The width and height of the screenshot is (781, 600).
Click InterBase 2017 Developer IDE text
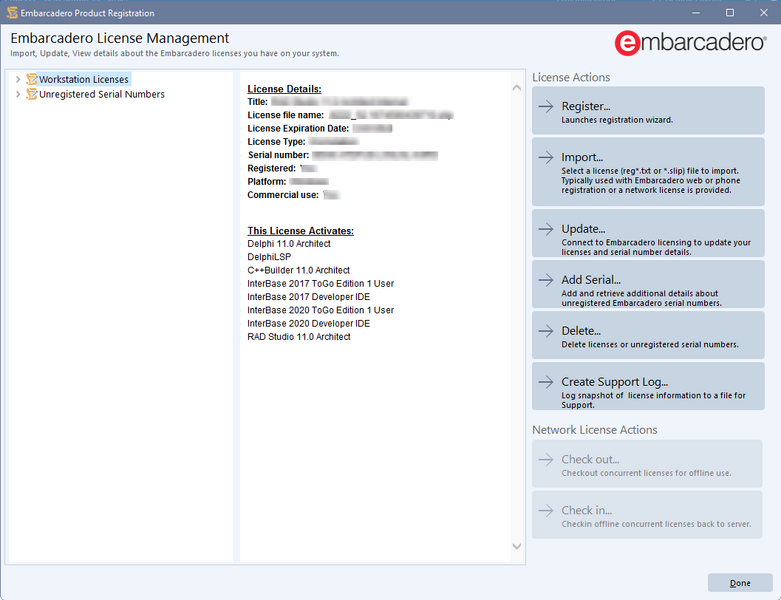[x=308, y=297]
